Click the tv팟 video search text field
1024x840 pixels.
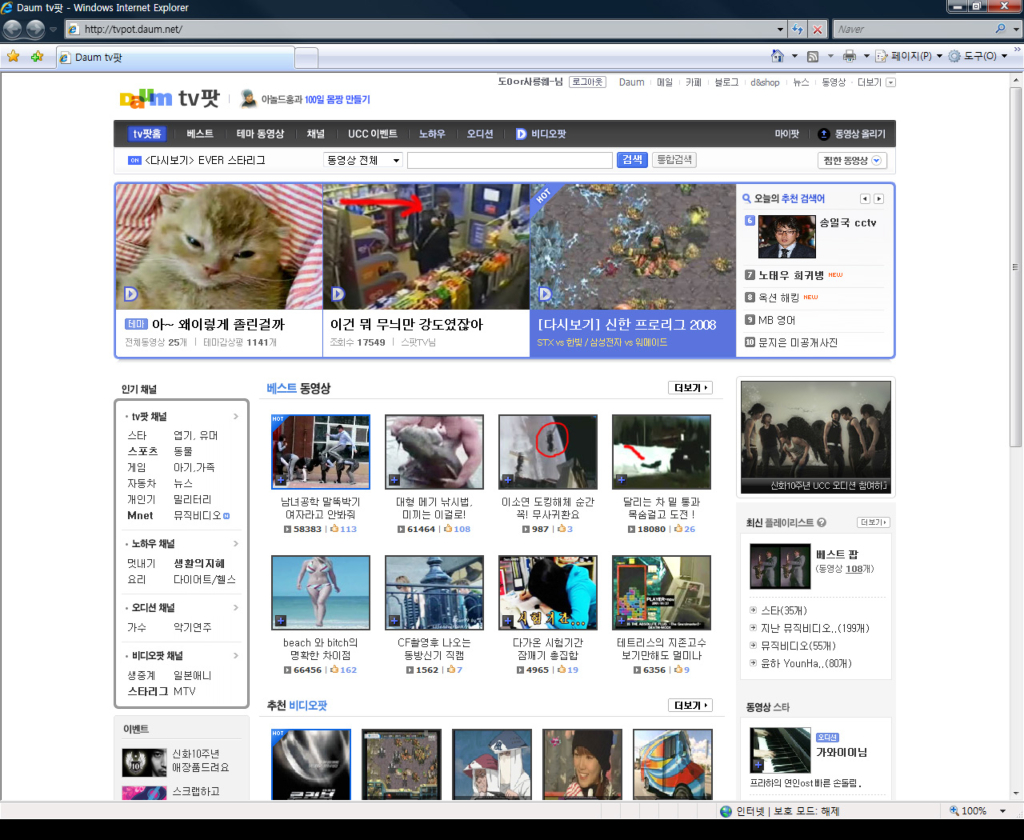[x=509, y=160]
